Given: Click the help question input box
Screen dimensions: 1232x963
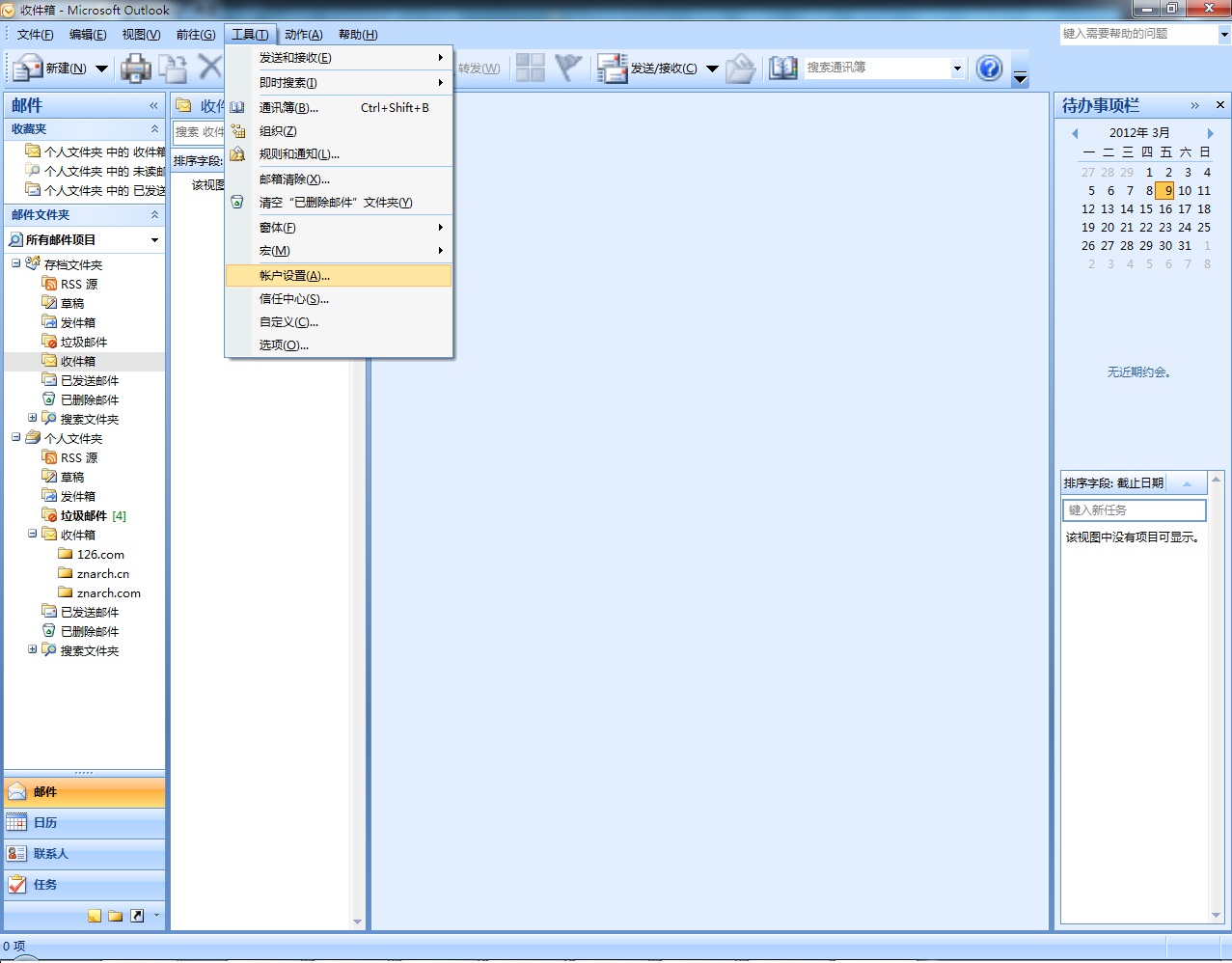Looking at the screenshot, I should tap(1139, 34).
